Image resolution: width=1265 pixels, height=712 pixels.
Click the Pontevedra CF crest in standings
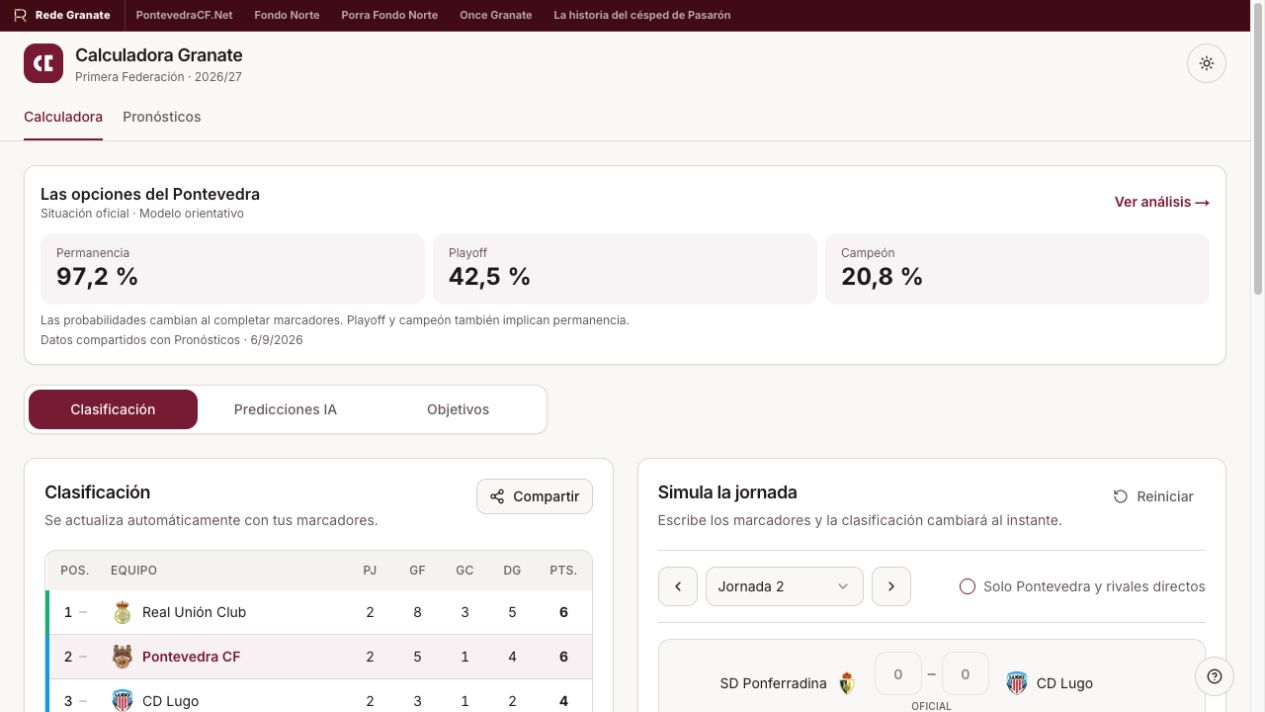(x=122, y=657)
